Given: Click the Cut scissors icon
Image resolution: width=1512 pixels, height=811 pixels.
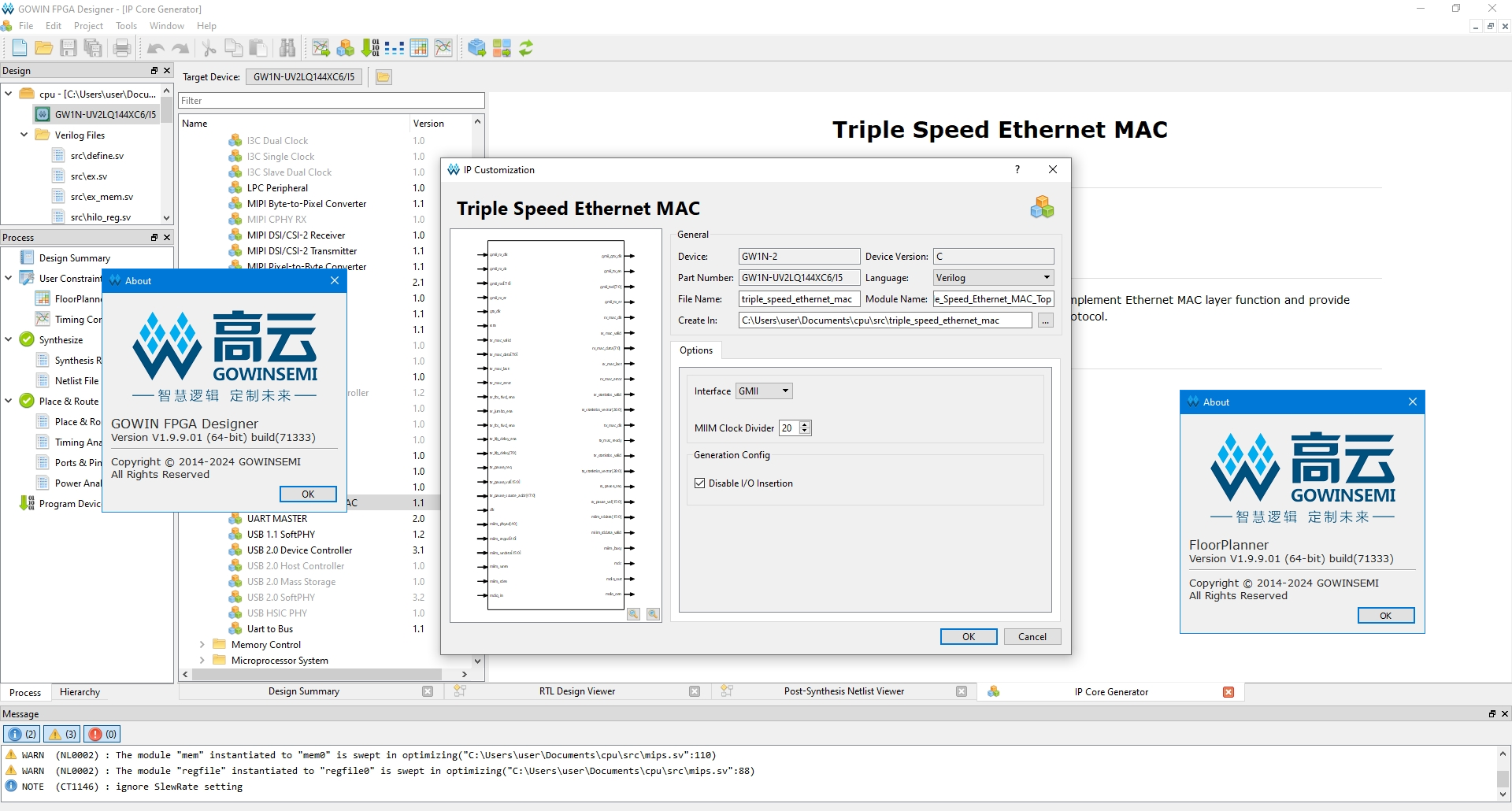Looking at the screenshot, I should click(209, 48).
